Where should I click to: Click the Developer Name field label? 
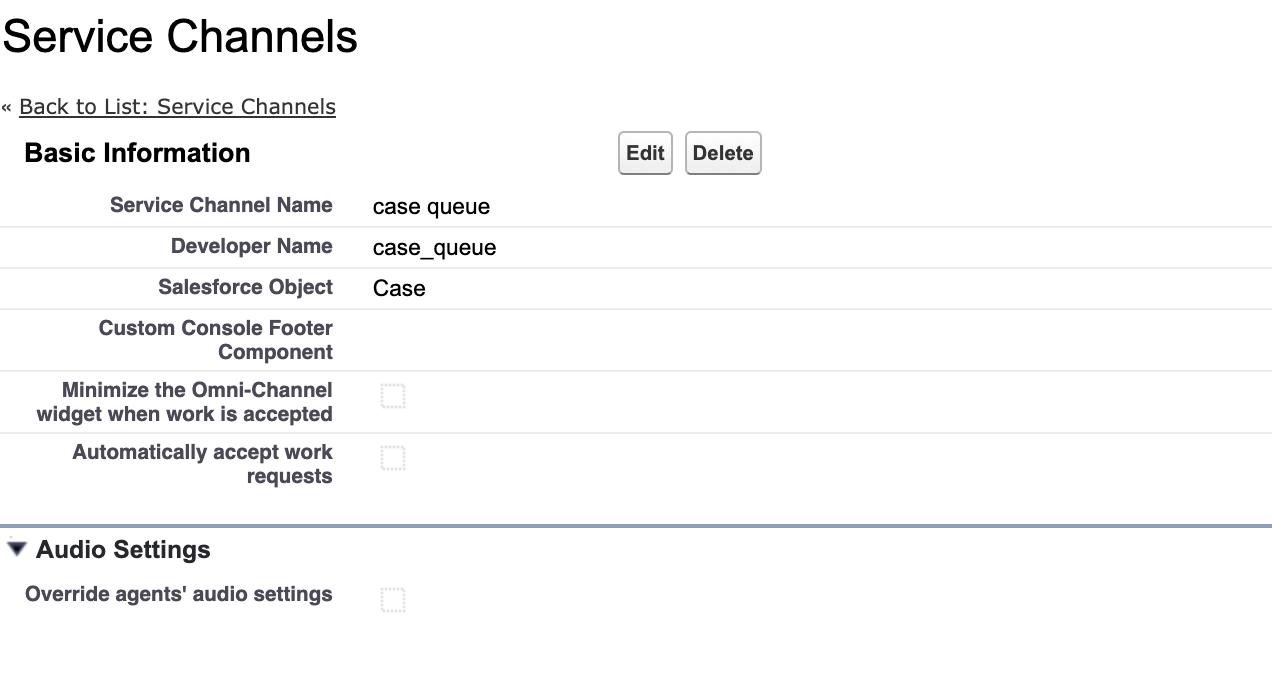251,246
